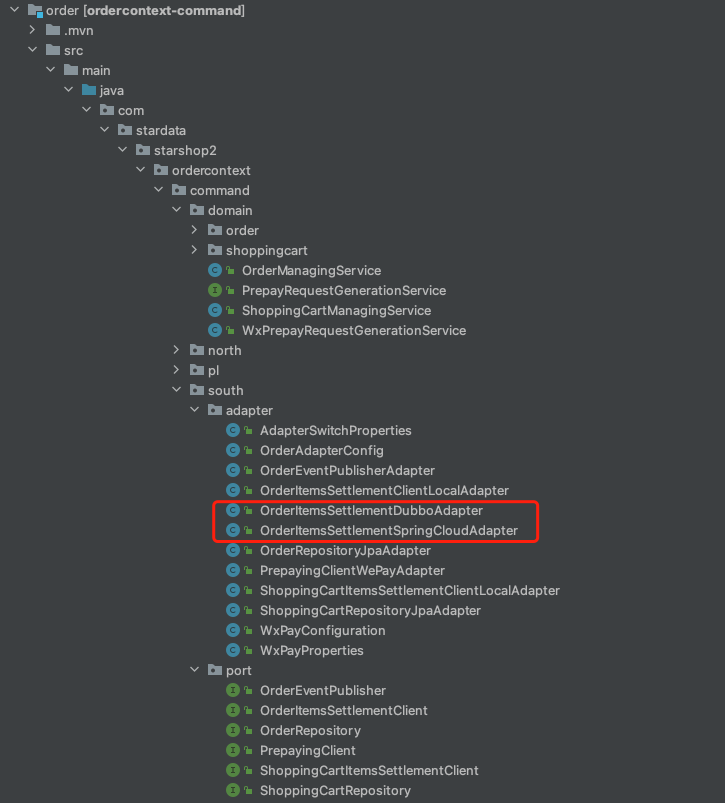Expand the shoppingcart package chevron
Image resolution: width=725 pixels, height=803 pixels.
click(194, 250)
